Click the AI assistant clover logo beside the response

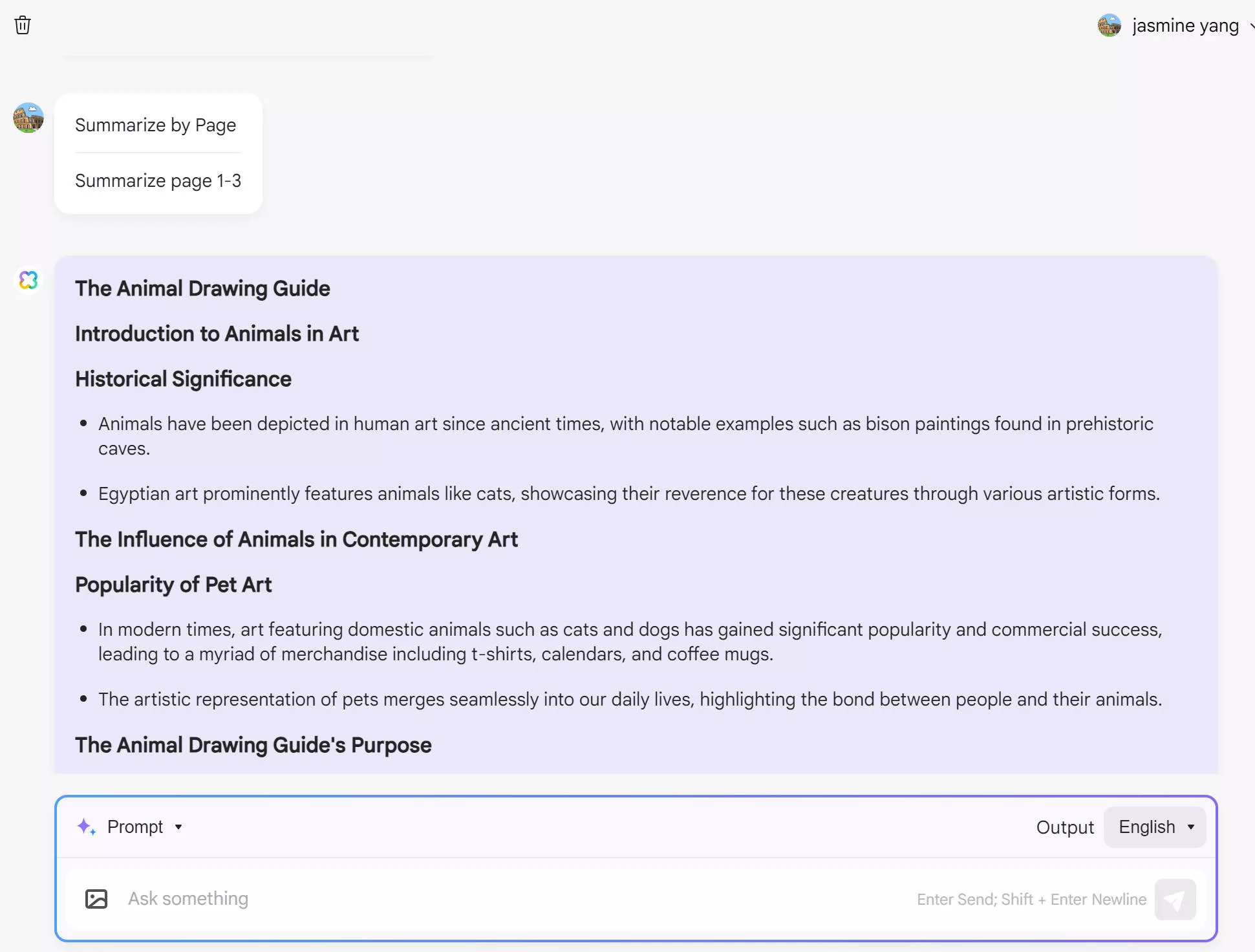point(28,280)
